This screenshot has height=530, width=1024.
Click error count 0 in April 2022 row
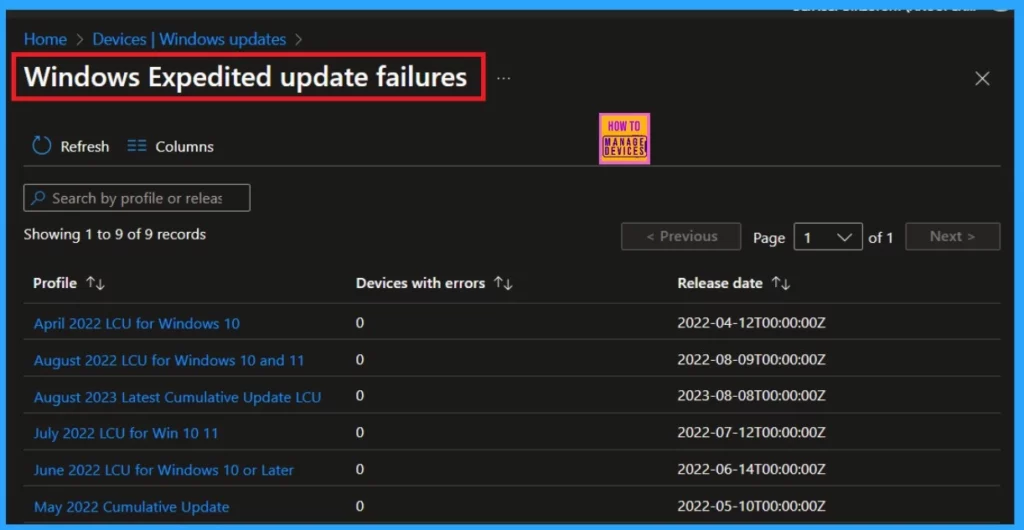point(360,323)
